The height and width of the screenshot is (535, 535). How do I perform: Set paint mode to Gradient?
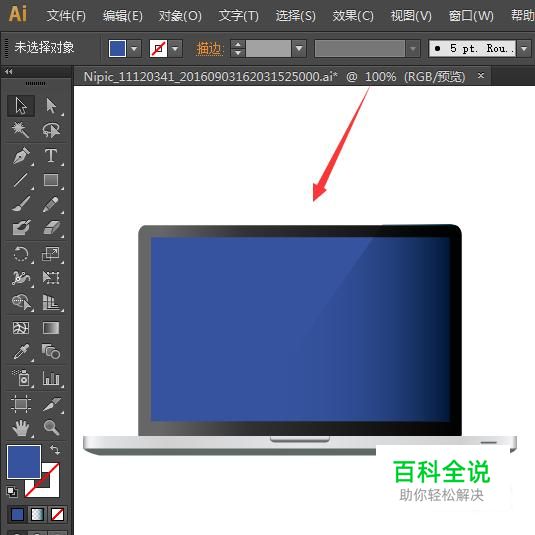(x=37, y=515)
